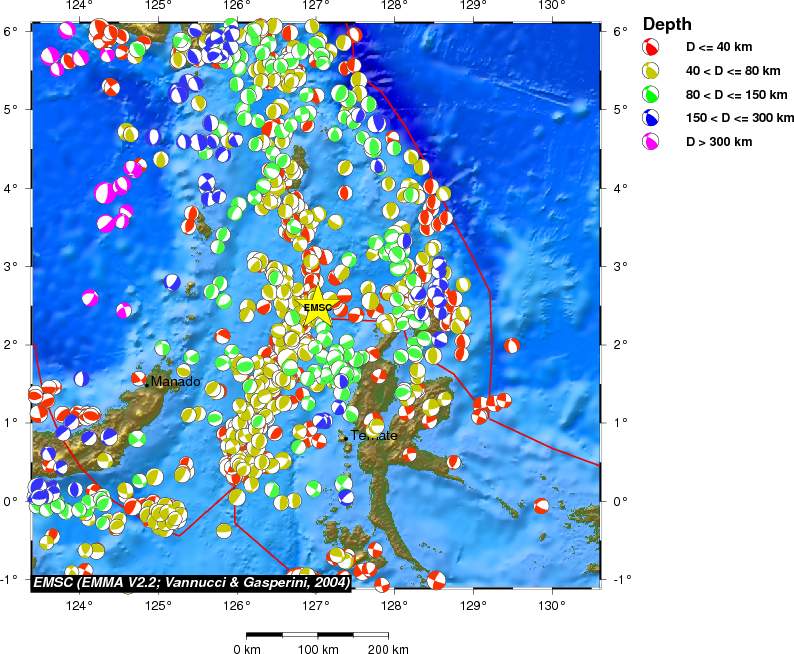Screen dimensions: 794x654
Task: Click the 200 km scale bar label
Action: click(388, 649)
